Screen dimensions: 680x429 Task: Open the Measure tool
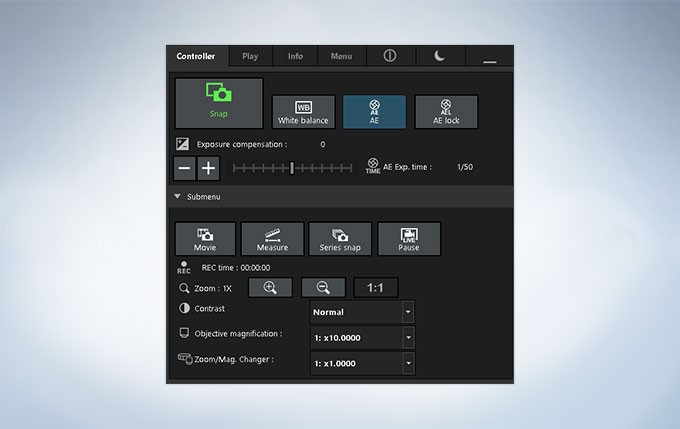click(x=272, y=239)
